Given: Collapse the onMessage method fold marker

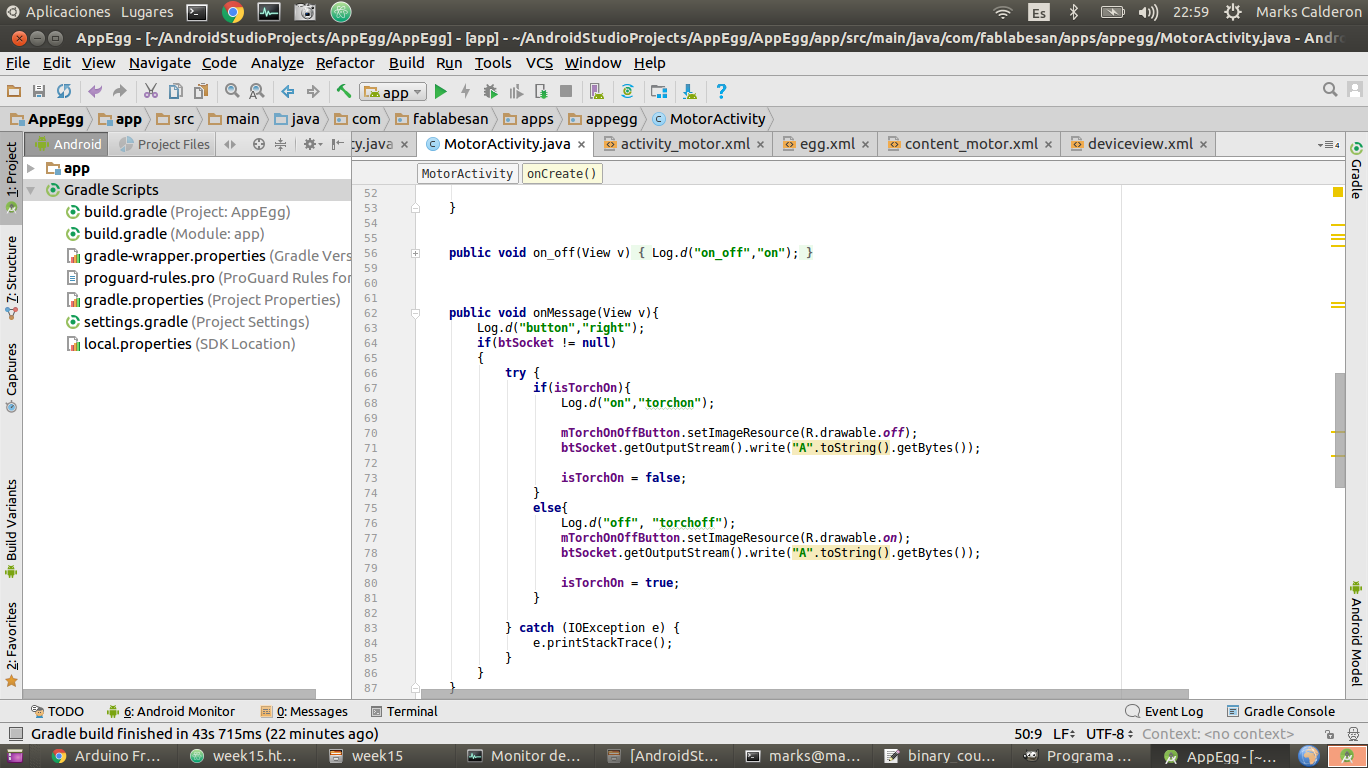Looking at the screenshot, I should pyautogui.click(x=415, y=313).
